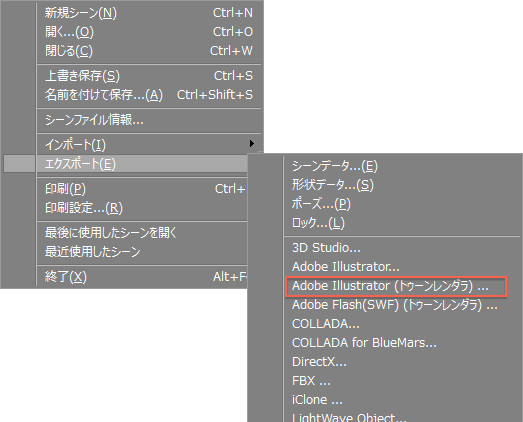The image size is (523, 422).
Task: Choose Adobe Flash(SWF) (トゥーンレンダラ) export
Action: coord(402,305)
